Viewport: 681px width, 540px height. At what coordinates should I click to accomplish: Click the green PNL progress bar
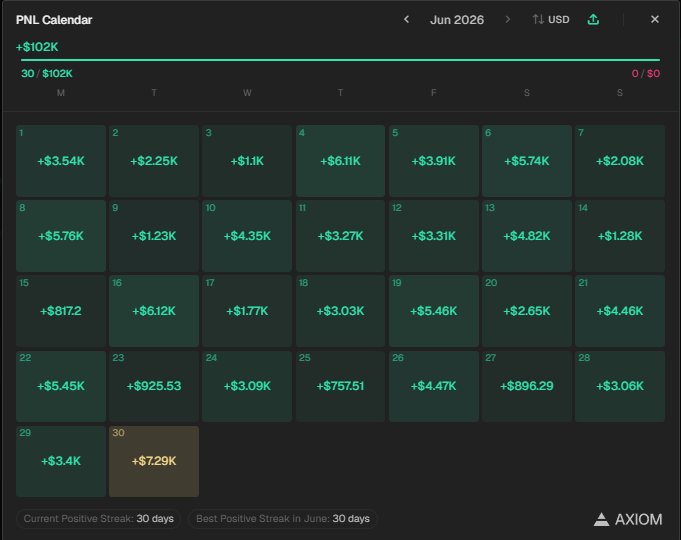[340, 60]
